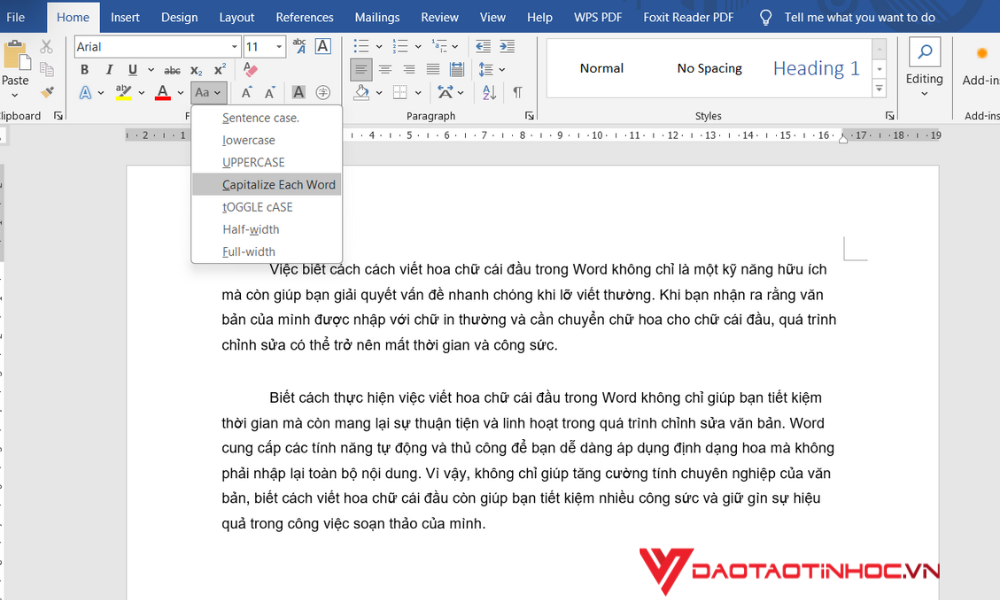Toggle center text alignment
Screen dimensions: 1000x600
click(x=385, y=69)
